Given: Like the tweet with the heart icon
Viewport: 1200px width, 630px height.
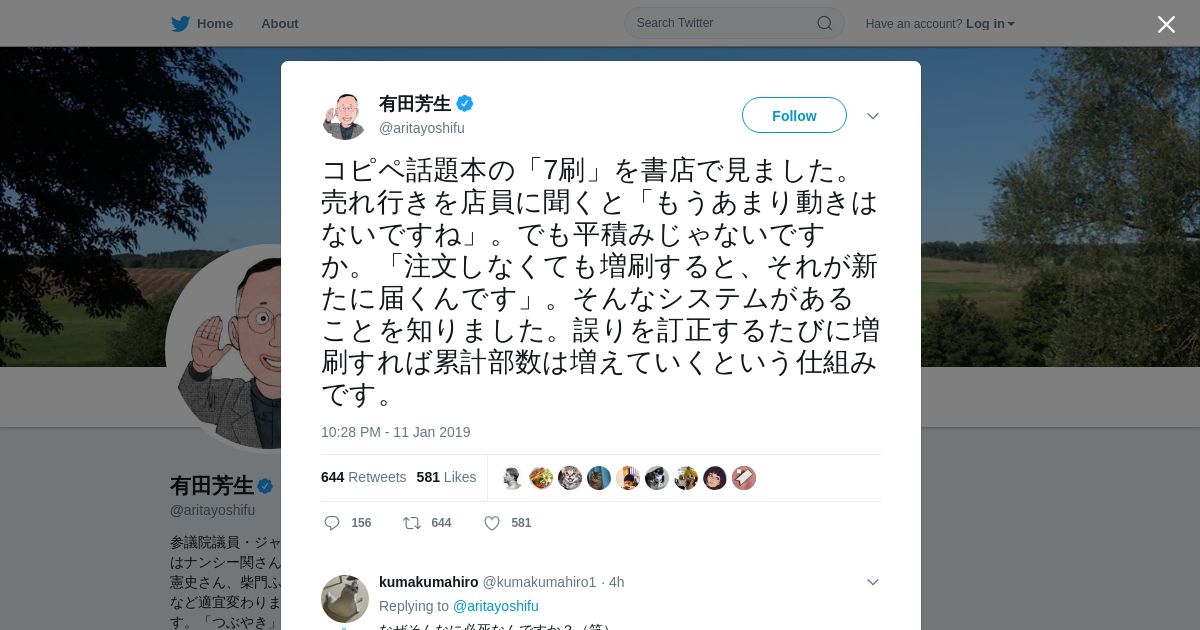Looking at the screenshot, I should 492,523.
